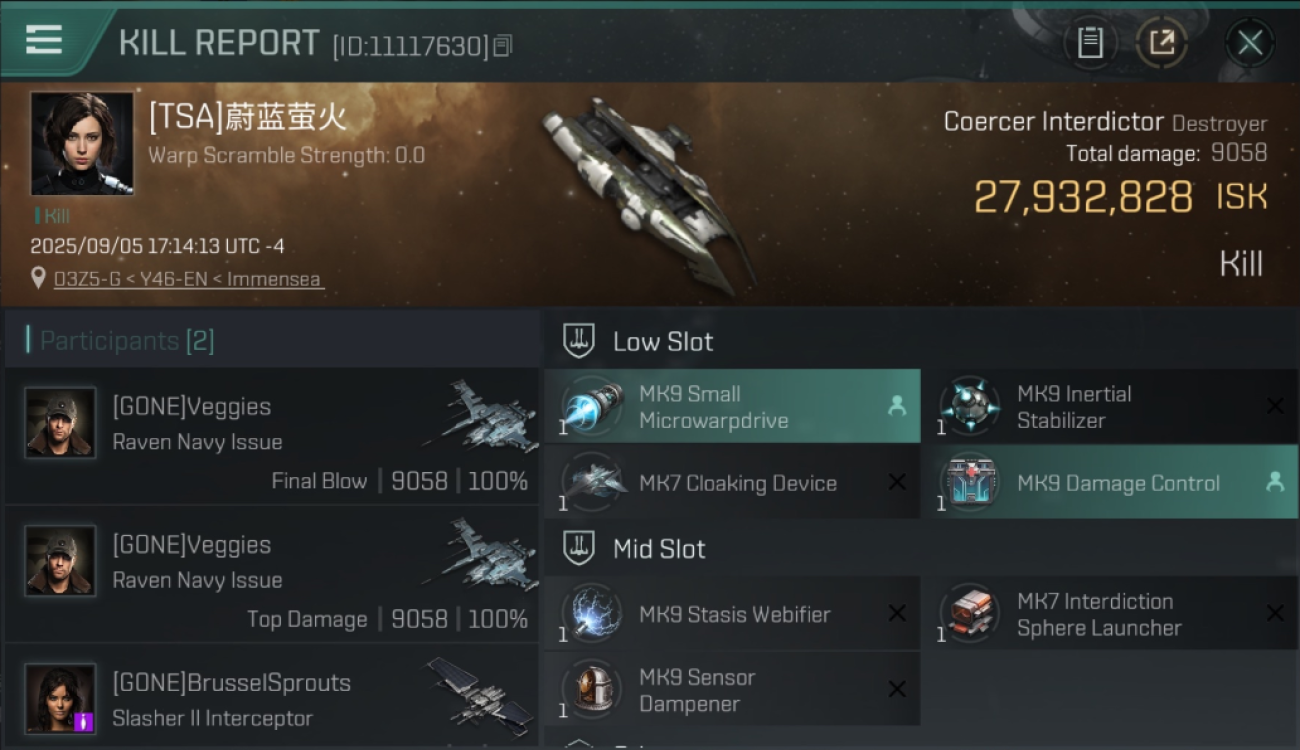Viewport: 1300px width, 750px height.
Task: Open the Participants tab header
Action: pos(127,341)
